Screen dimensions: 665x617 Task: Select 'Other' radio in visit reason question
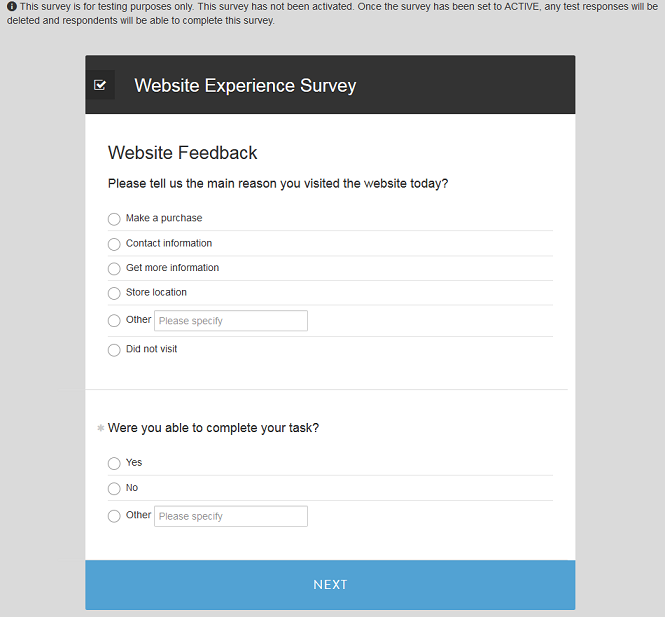(x=114, y=321)
